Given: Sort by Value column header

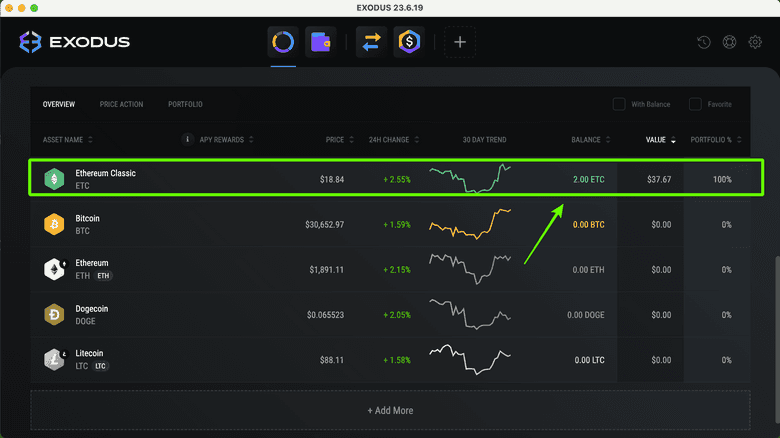Looking at the screenshot, I should point(660,140).
